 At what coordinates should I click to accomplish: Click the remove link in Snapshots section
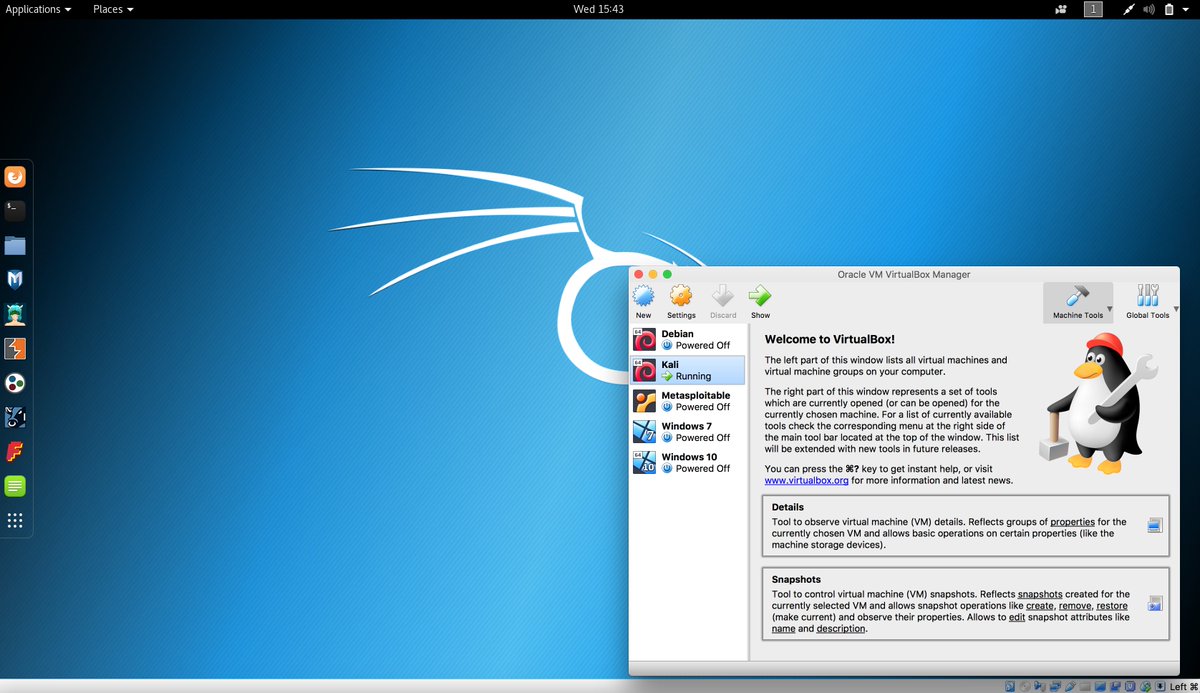coord(1075,606)
